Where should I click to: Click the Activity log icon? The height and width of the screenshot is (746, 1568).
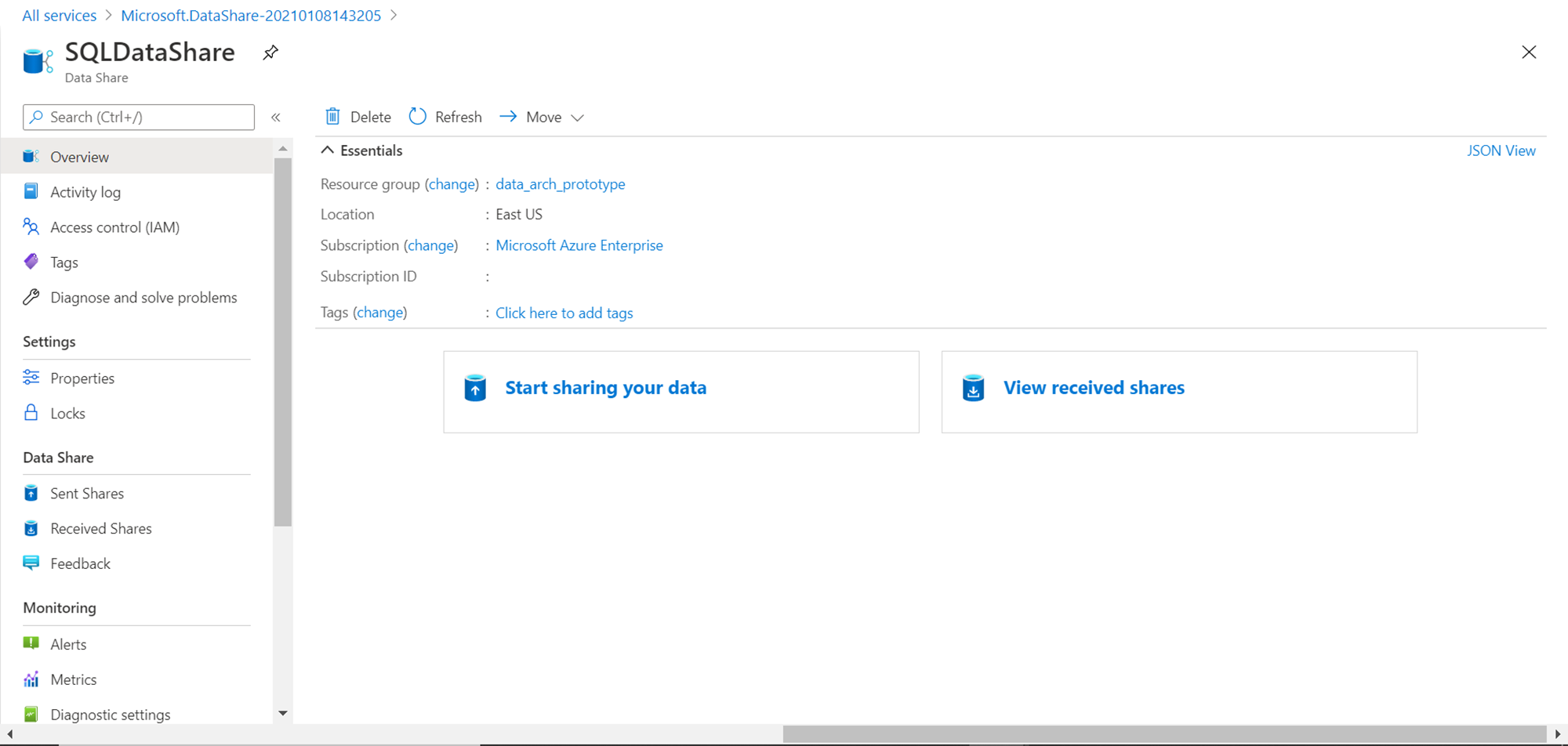[x=31, y=192]
